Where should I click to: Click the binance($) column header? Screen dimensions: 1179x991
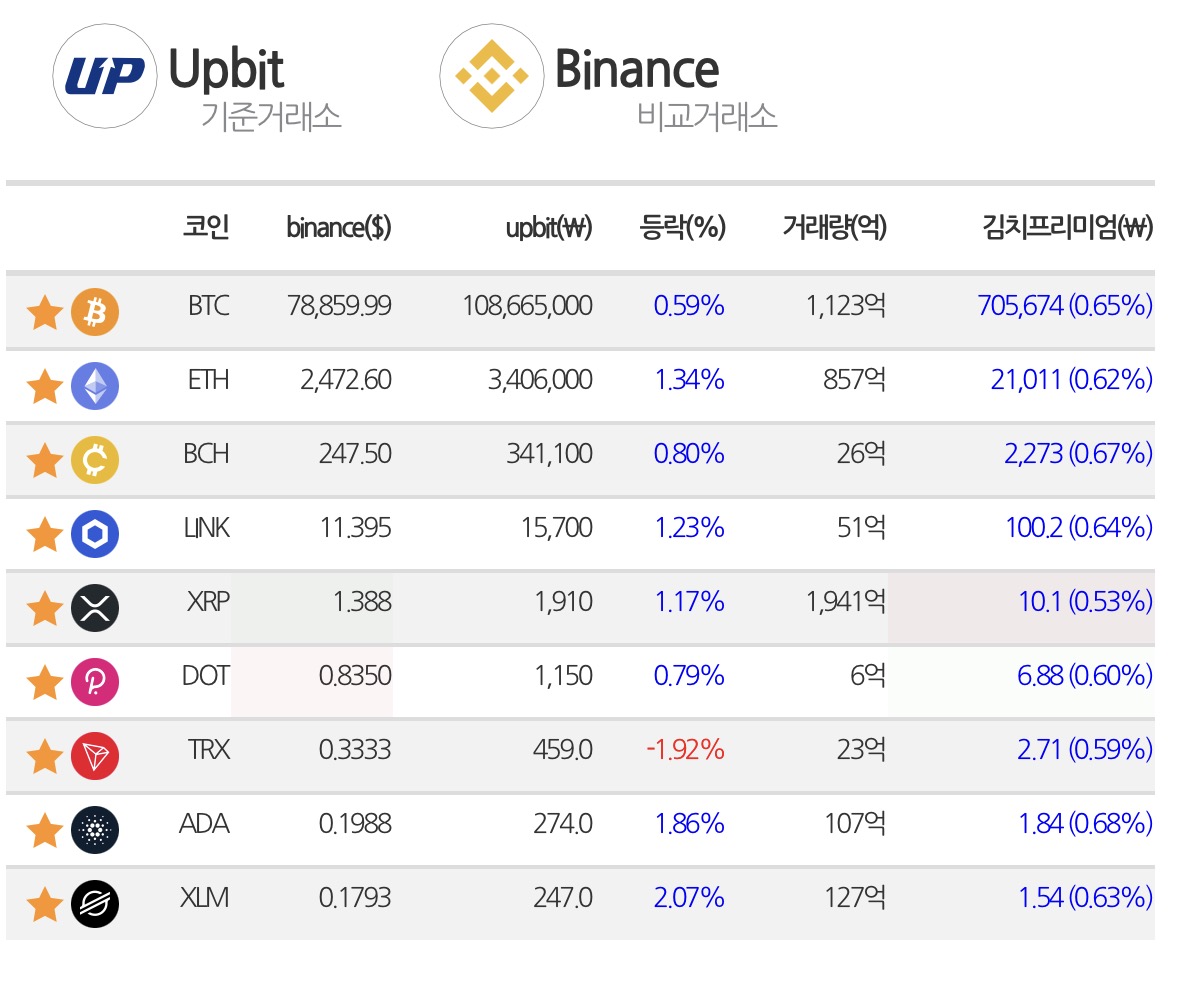tap(339, 227)
